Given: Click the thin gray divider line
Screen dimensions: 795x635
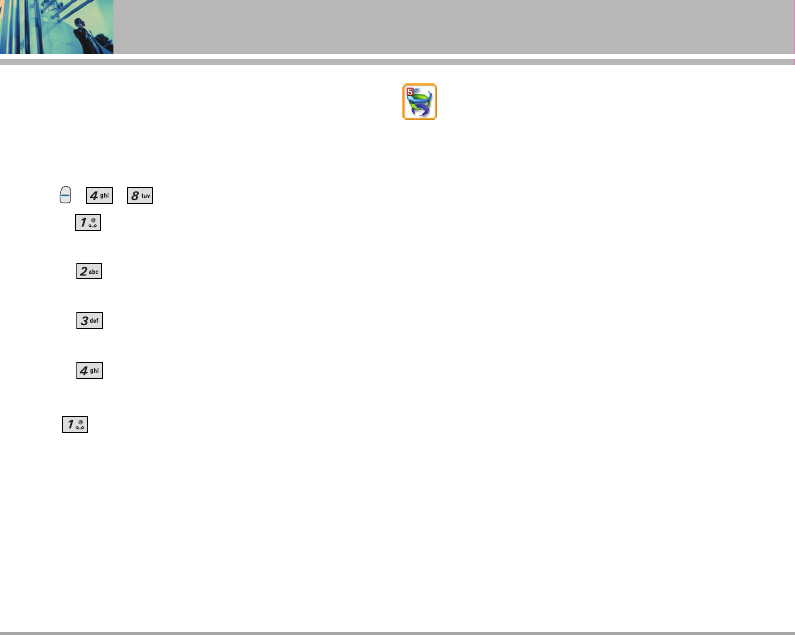Looking at the screenshot, I should [398, 62].
